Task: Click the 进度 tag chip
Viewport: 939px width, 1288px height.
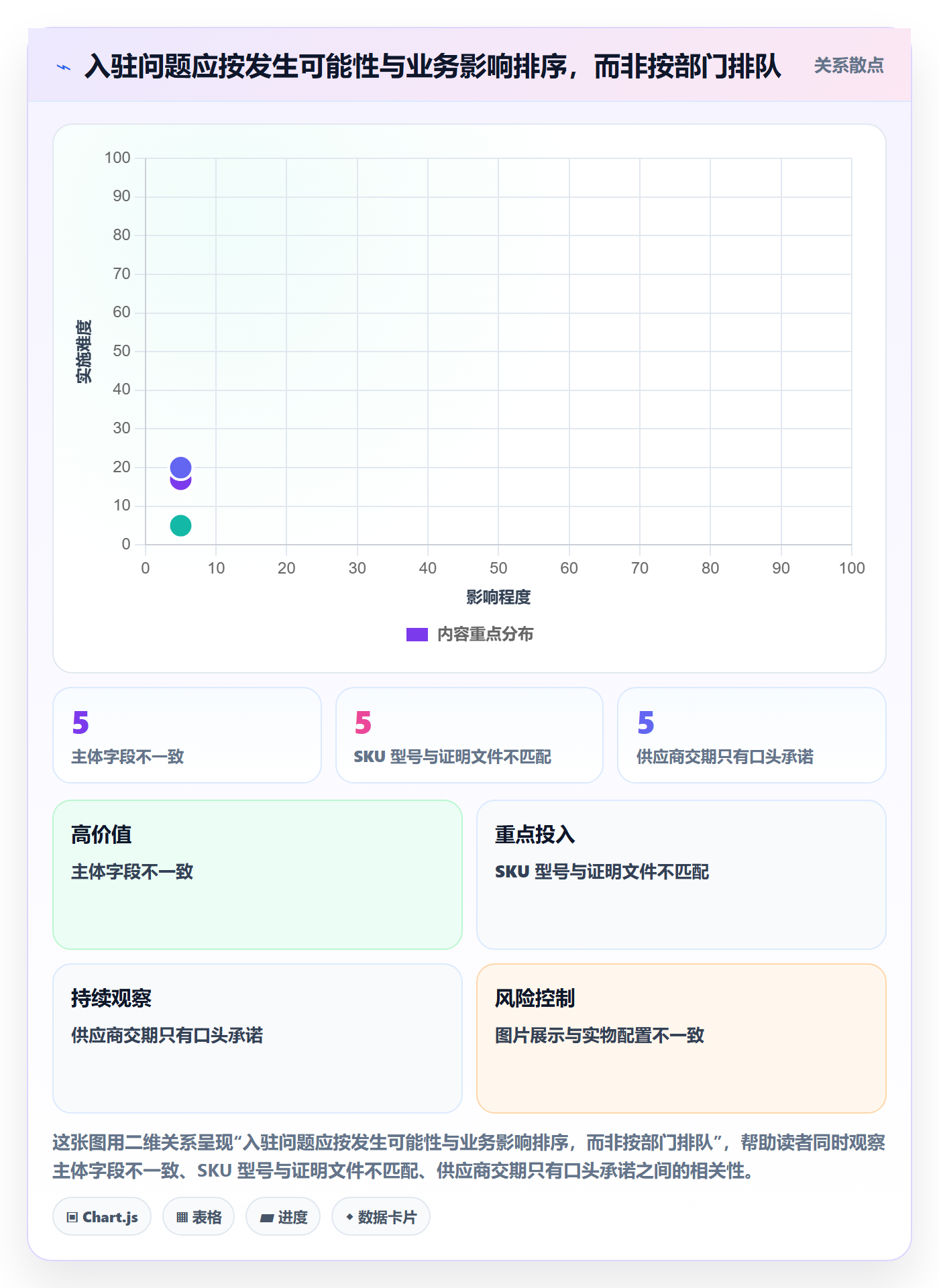Action: (x=283, y=1217)
